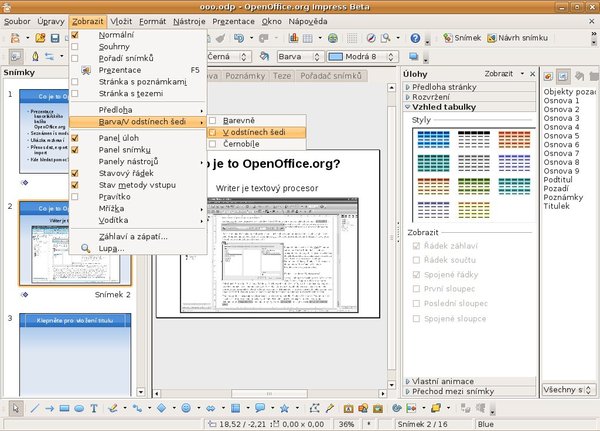This screenshot has width=600, height=431.
Task: Open the Modrá 8 fill color dropdown
Action: 391,57
